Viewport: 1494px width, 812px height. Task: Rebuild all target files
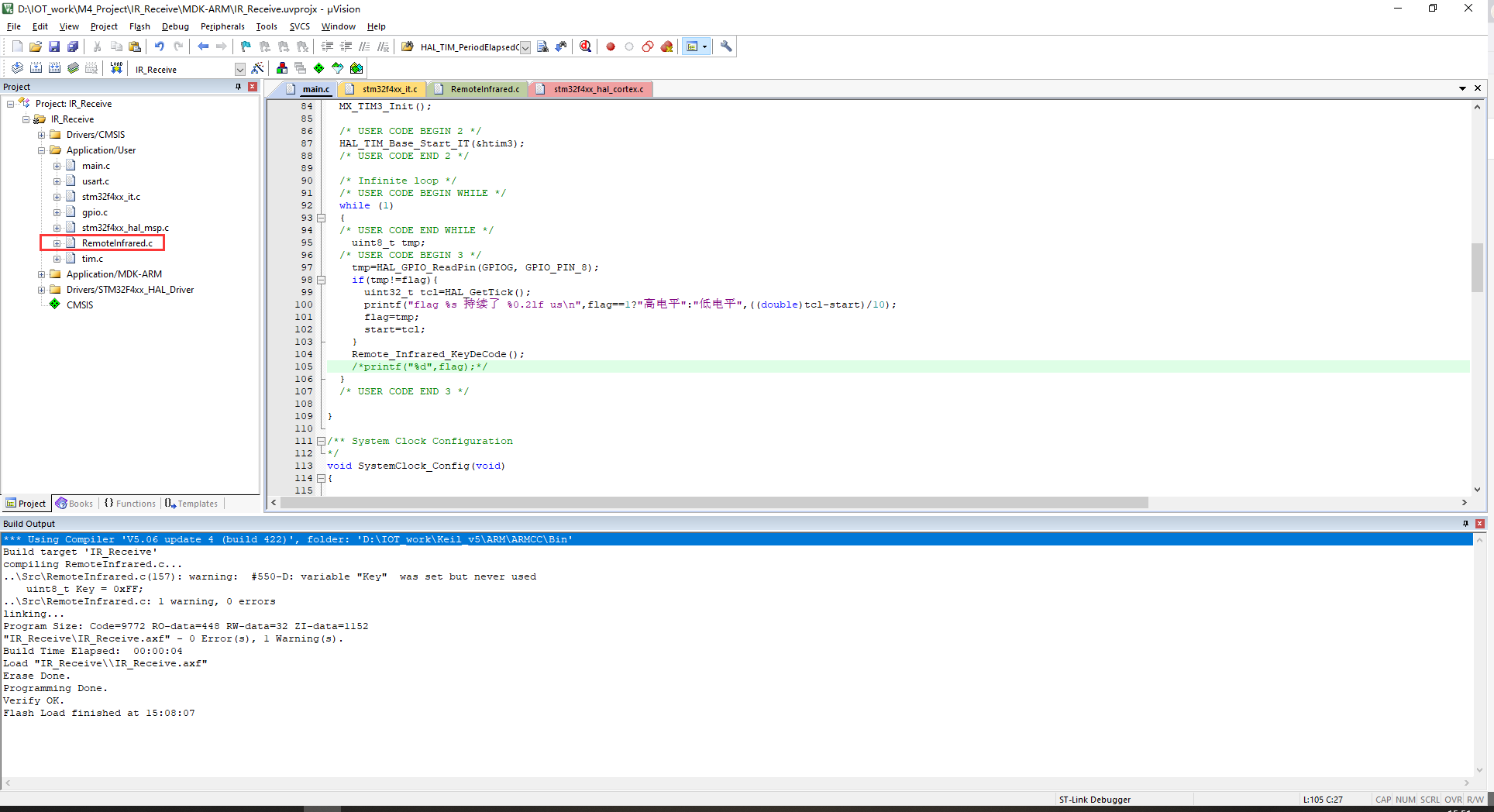[x=54, y=68]
